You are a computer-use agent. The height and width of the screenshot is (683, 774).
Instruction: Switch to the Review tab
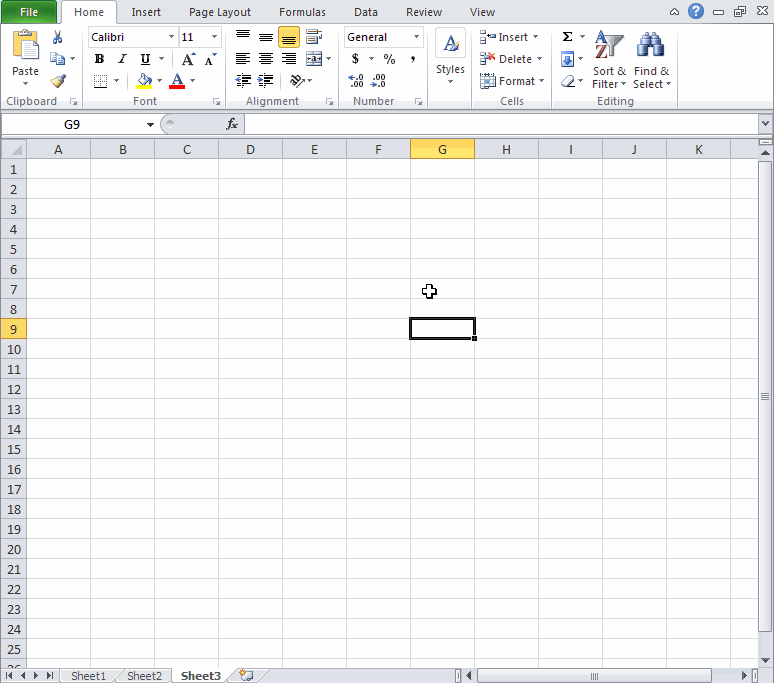pyautogui.click(x=424, y=12)
